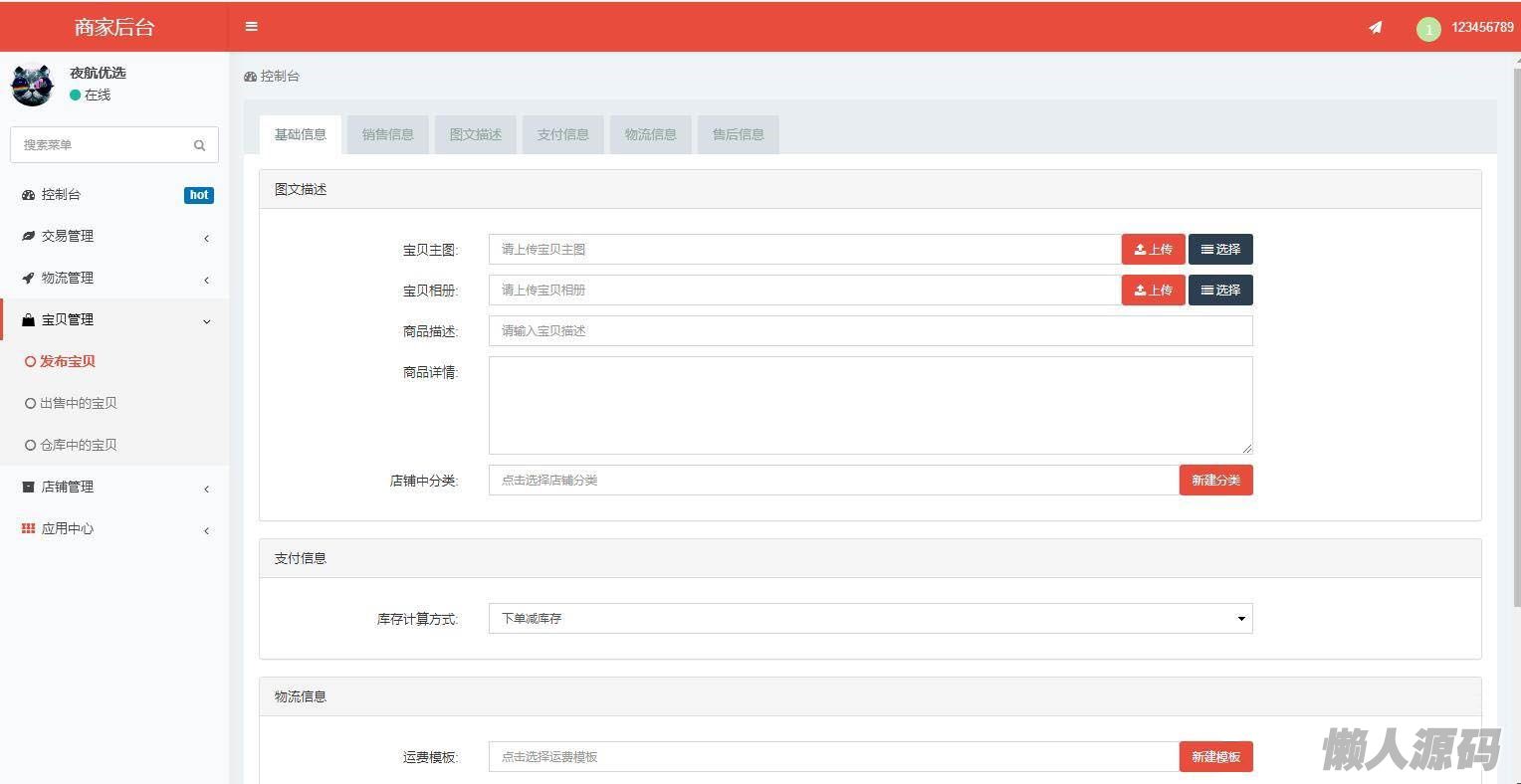Screen dimensions: 1521x784
Task: Click the 新建分类 button
Action: [x=1215, y=481]
